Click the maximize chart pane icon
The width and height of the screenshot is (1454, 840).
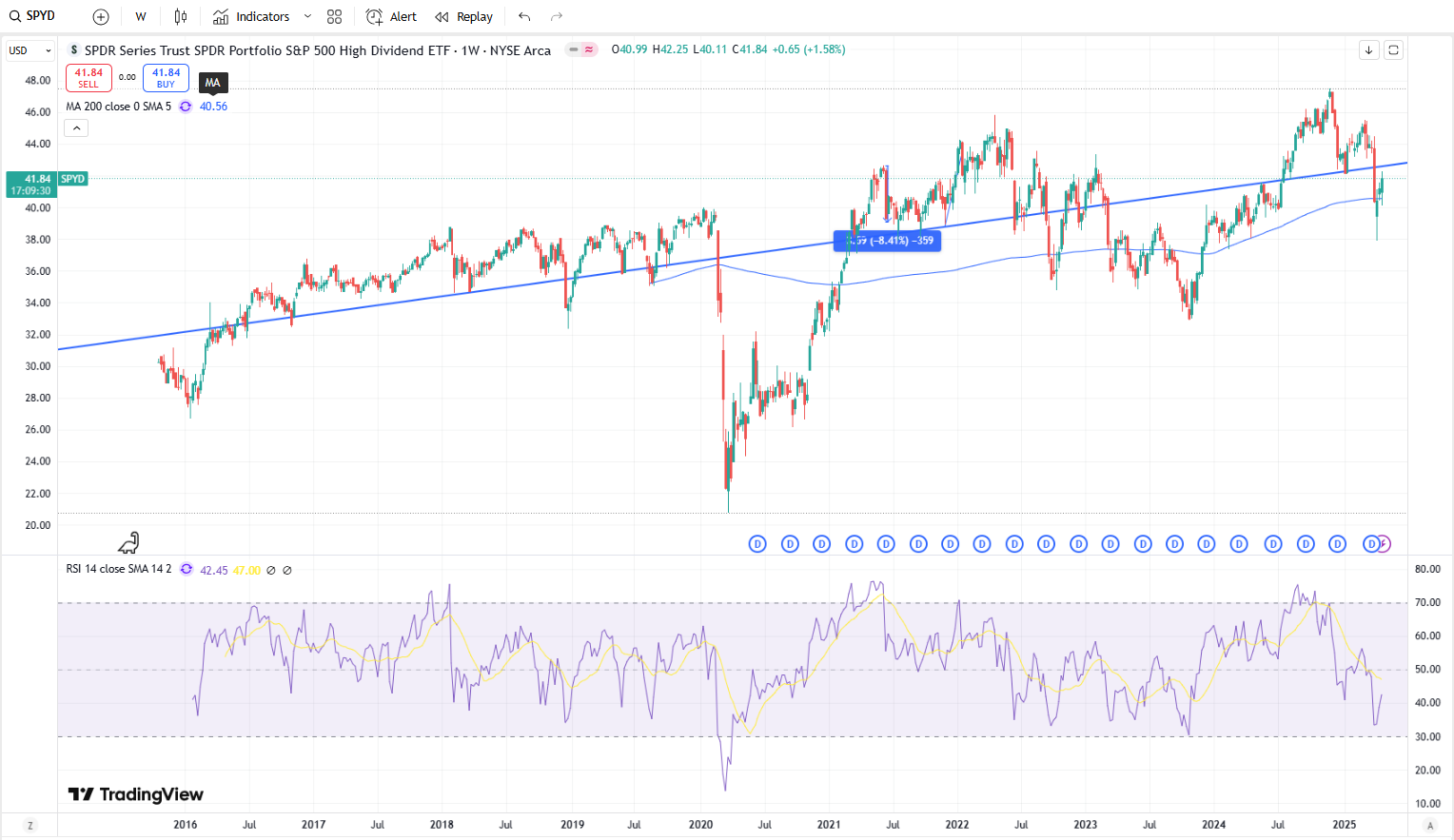(1393, 50)
